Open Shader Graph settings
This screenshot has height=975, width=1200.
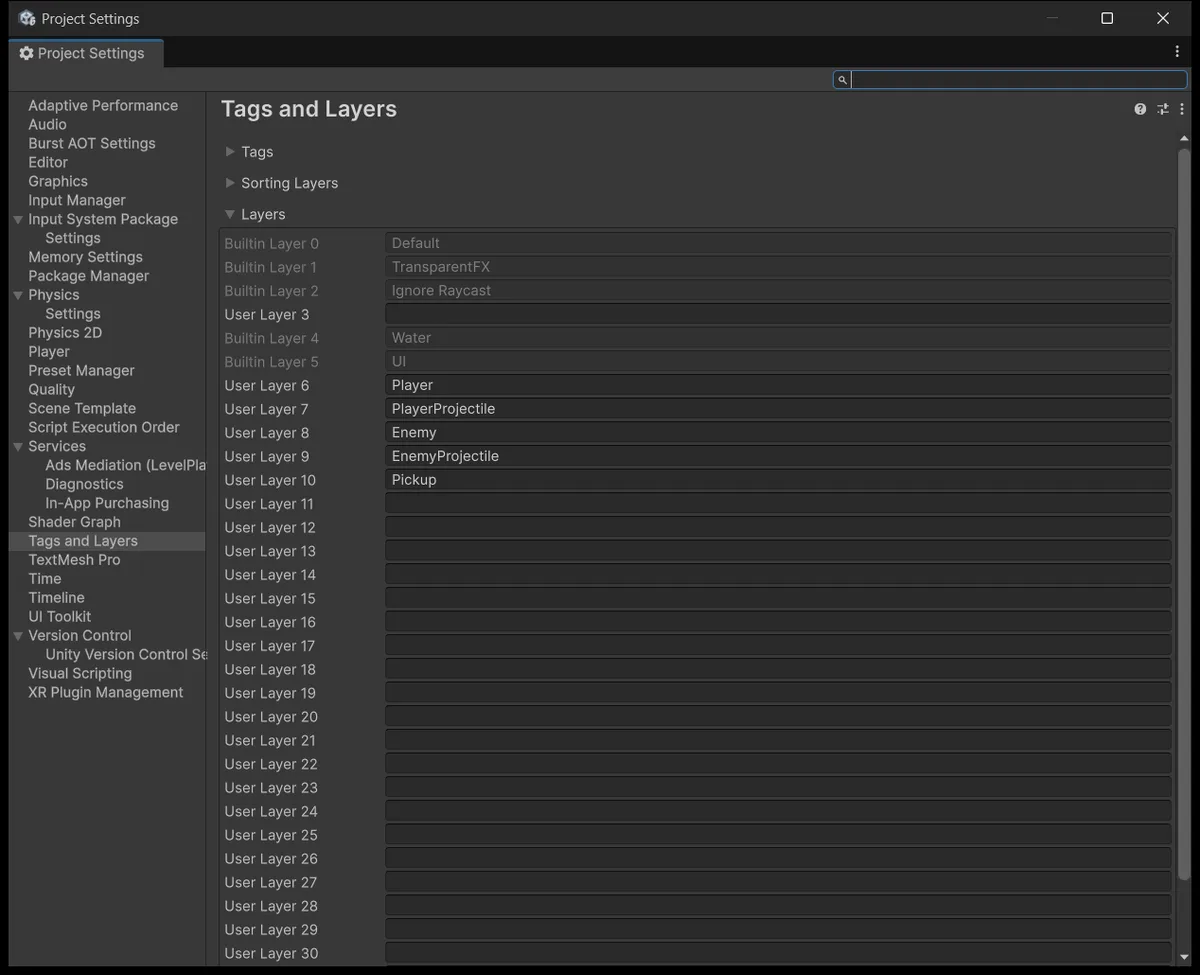74,522
